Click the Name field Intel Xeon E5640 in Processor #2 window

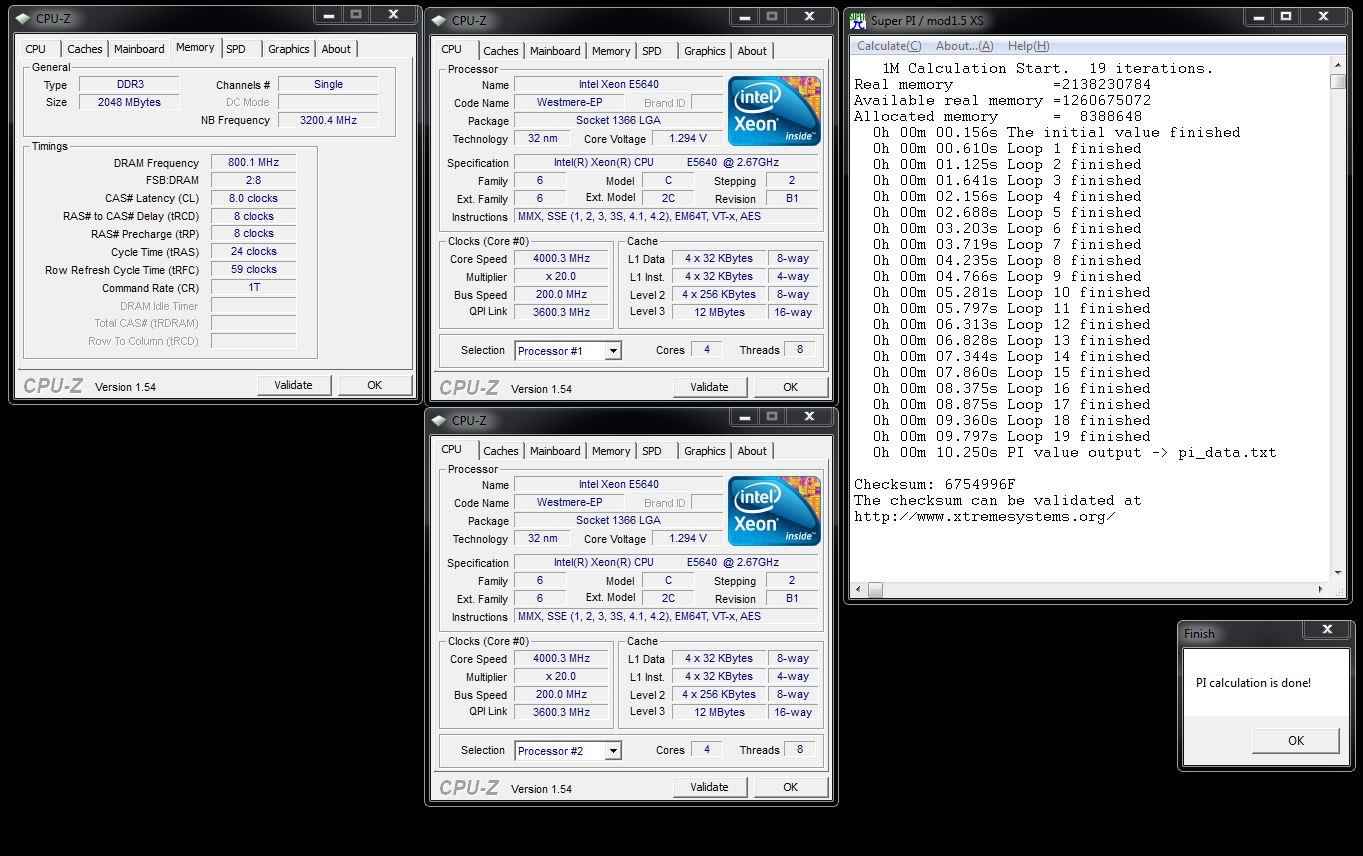[618, 484]
